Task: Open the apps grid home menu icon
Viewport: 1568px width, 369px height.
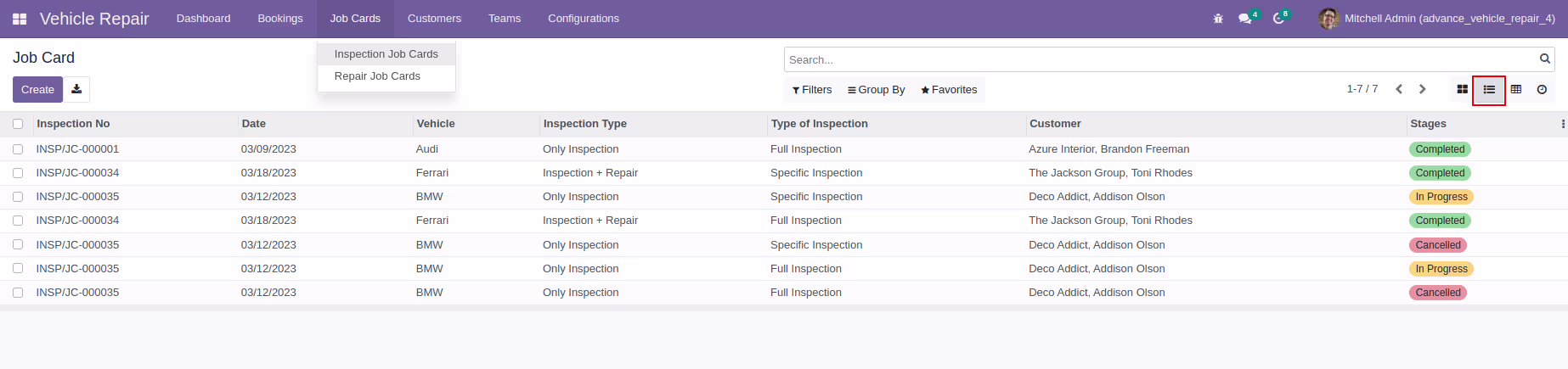Action: (20, 19)
